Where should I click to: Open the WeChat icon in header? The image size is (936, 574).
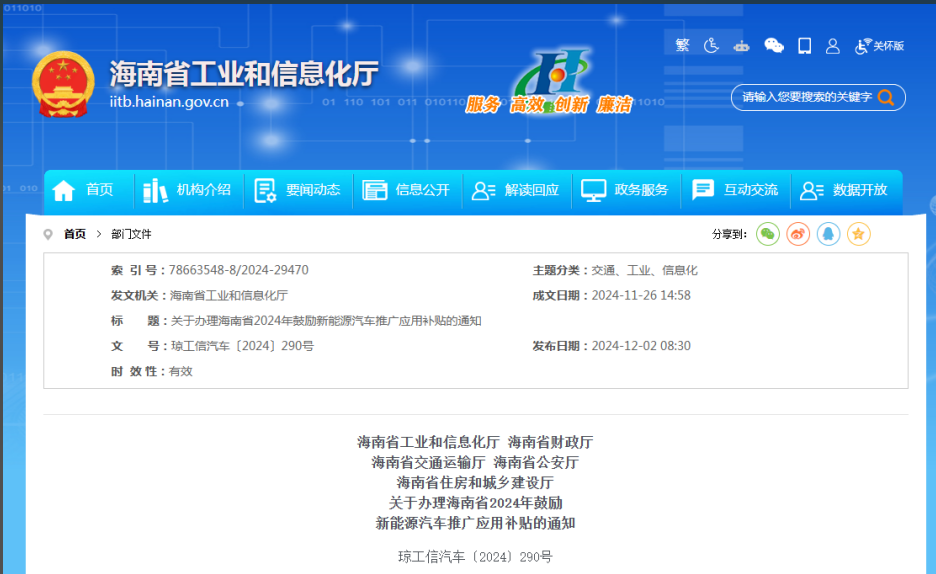(x=774, y=45)
